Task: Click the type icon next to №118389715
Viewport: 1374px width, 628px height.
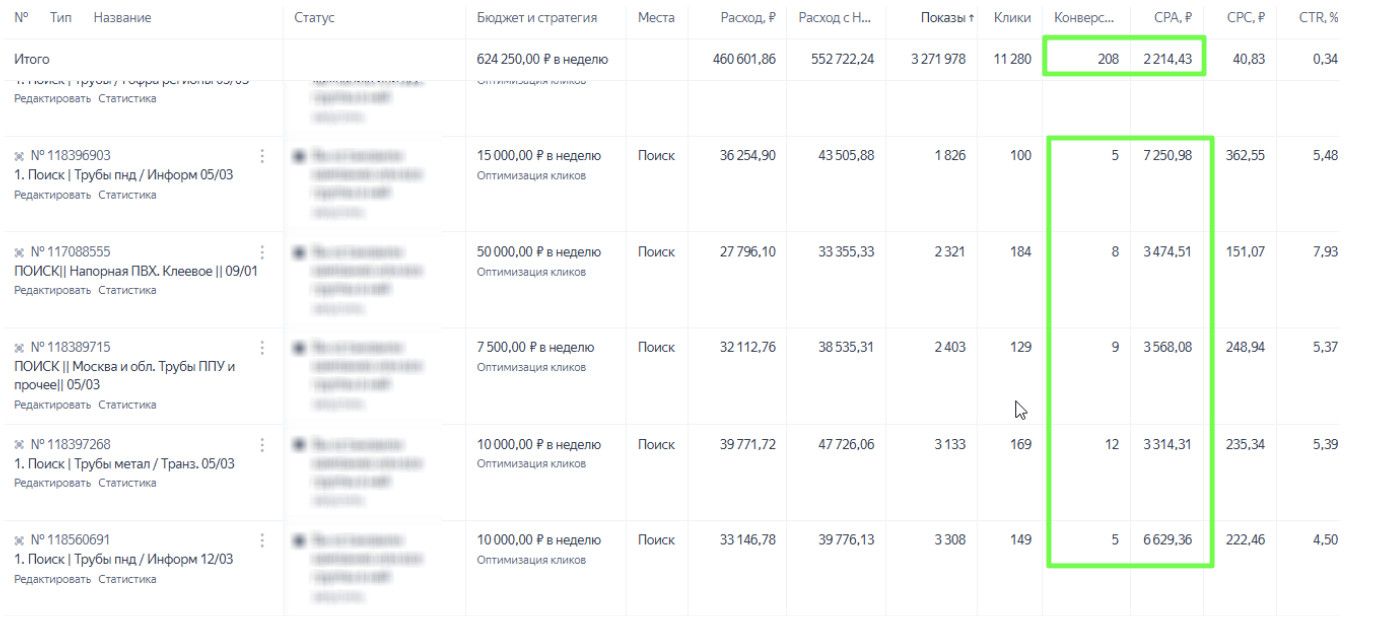Action: tap(19, 348)
